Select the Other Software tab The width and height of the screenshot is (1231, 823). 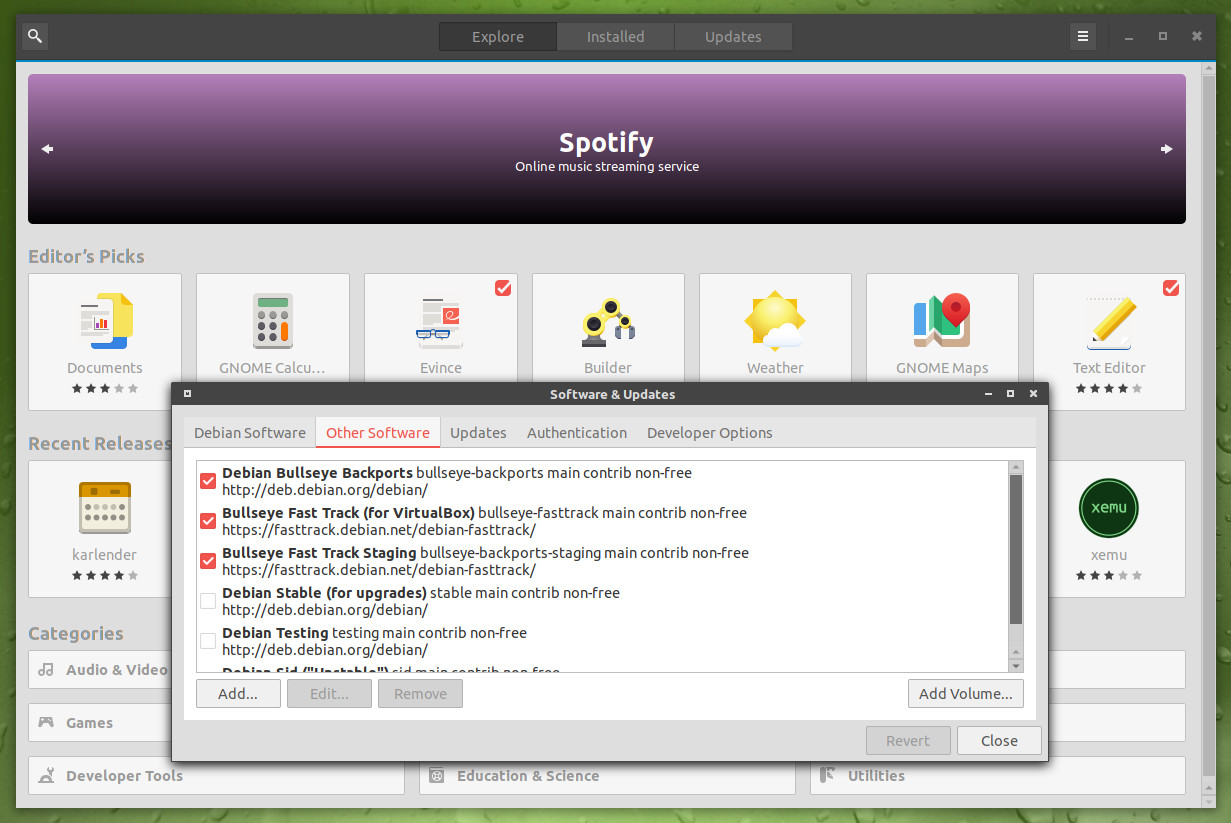378,433
